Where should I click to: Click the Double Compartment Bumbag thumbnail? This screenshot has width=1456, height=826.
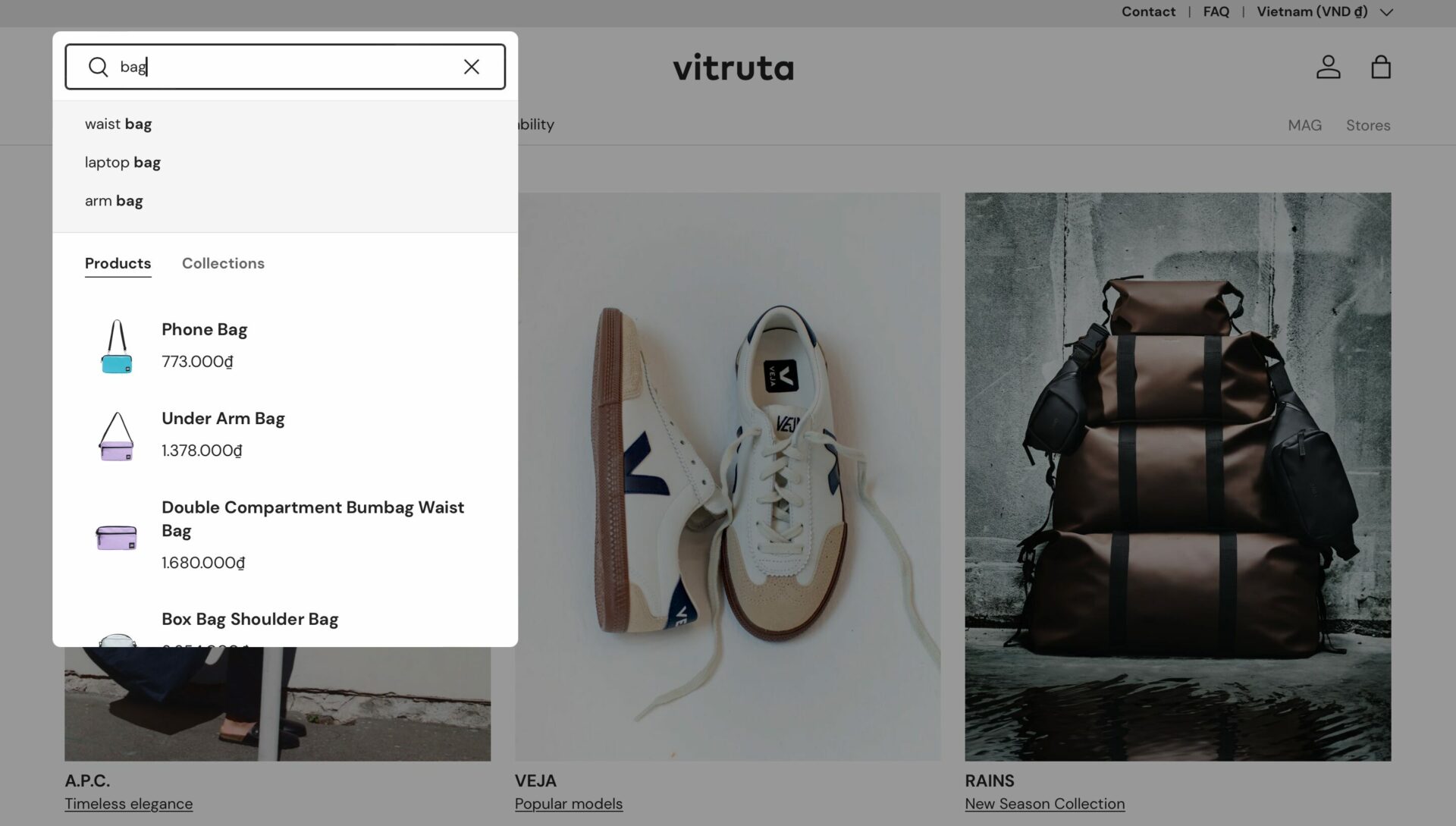coord(116,536)
